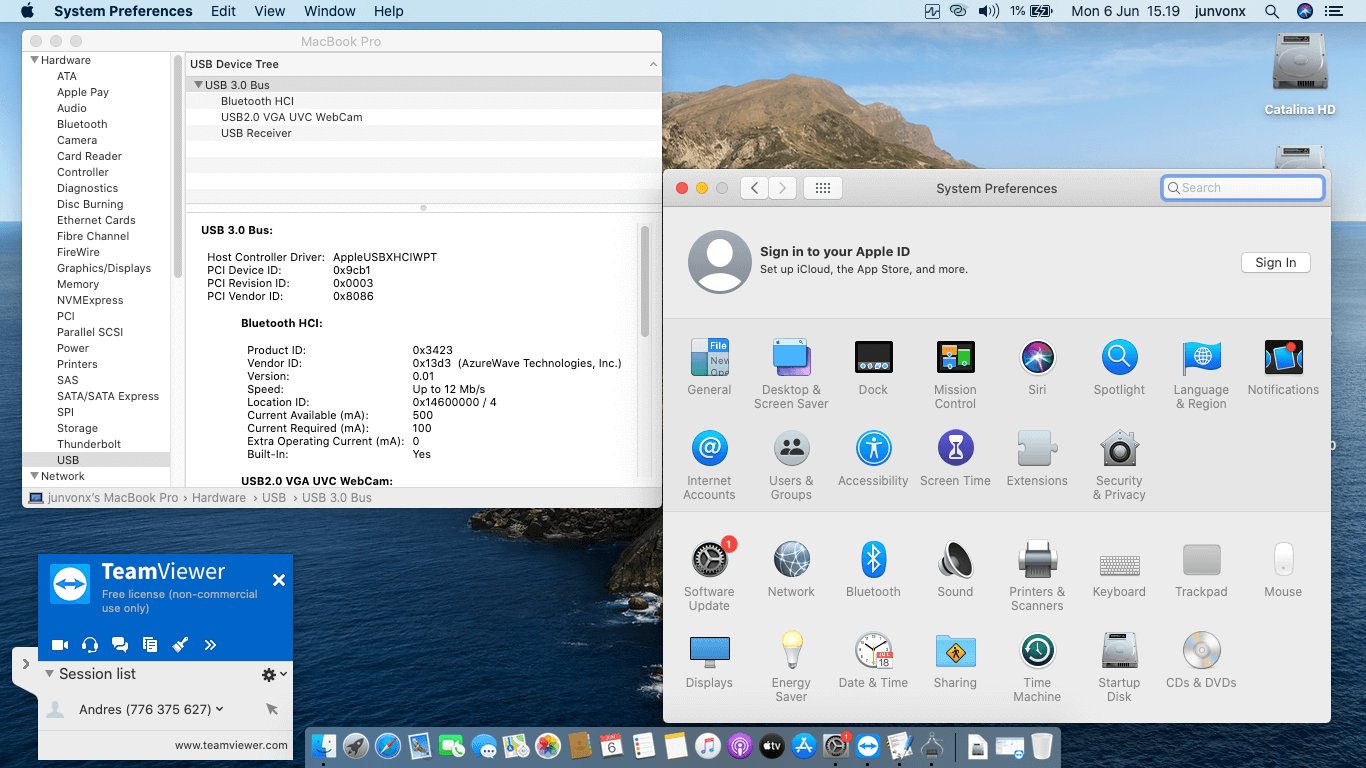The width and height of the screenshot is (1366, 768).
Task: Click the Sign In button
Action: 1275,262
